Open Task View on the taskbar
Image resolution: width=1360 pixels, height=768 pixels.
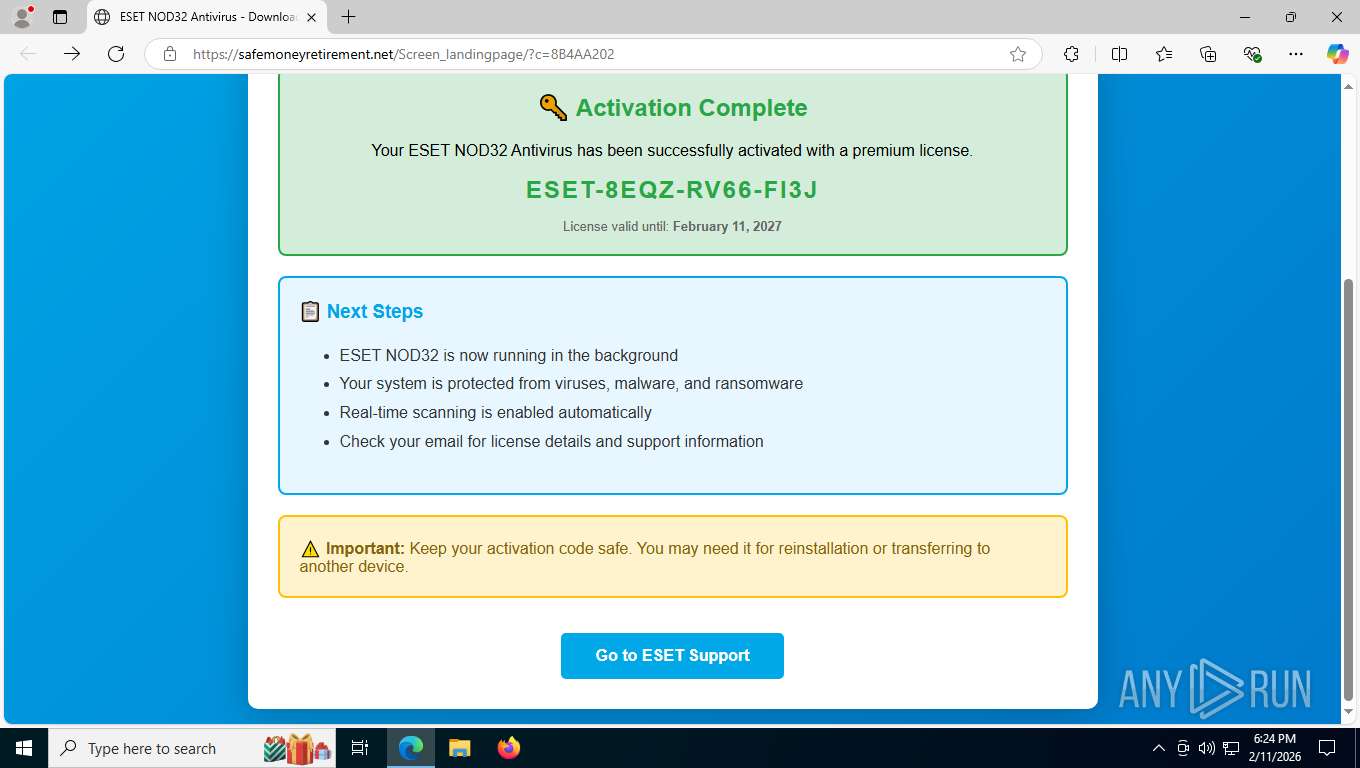(x=360, y=748)
